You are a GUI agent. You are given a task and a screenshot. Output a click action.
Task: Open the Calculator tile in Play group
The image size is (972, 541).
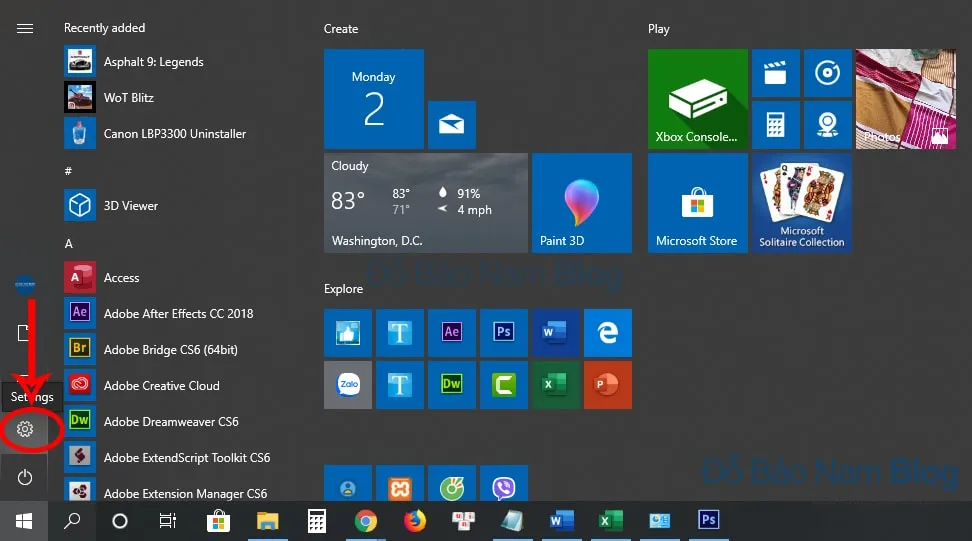tap(775, 125)
